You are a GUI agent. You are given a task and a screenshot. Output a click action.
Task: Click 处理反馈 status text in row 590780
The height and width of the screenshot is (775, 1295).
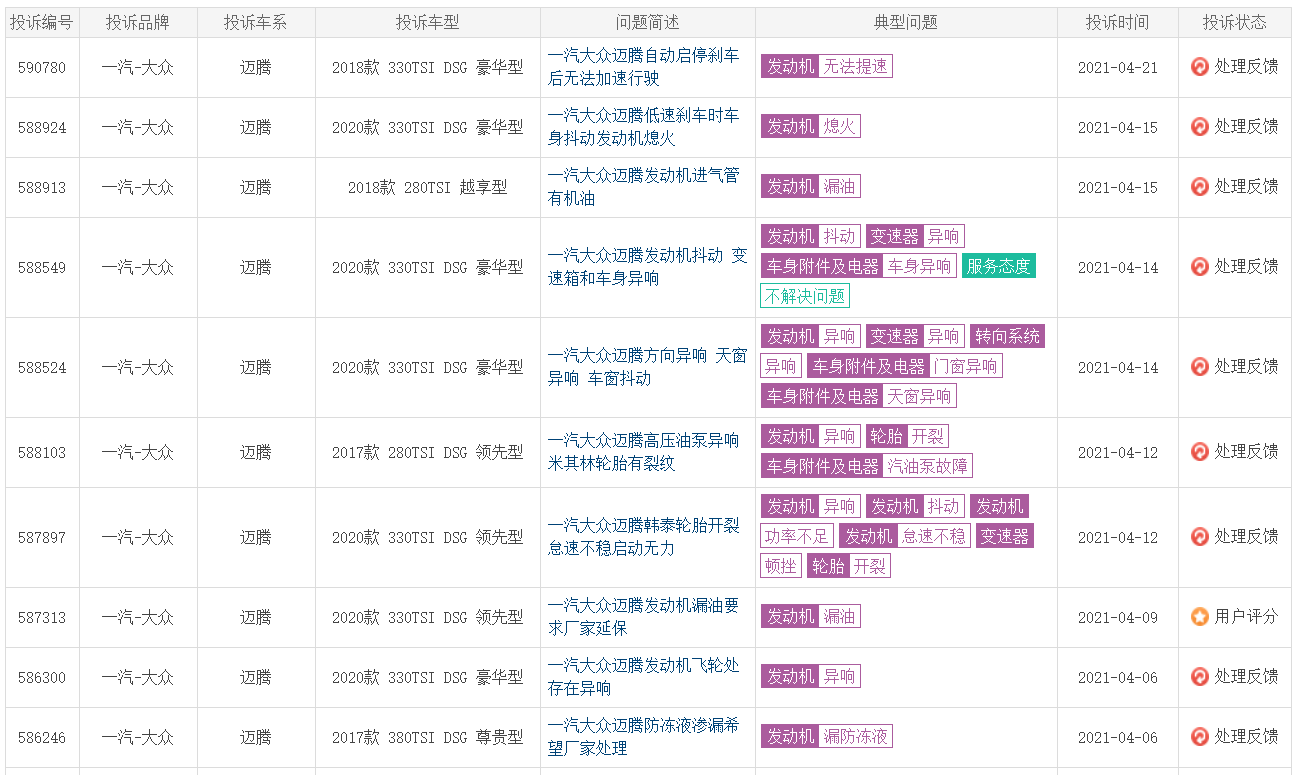[x=1246, y=67]
